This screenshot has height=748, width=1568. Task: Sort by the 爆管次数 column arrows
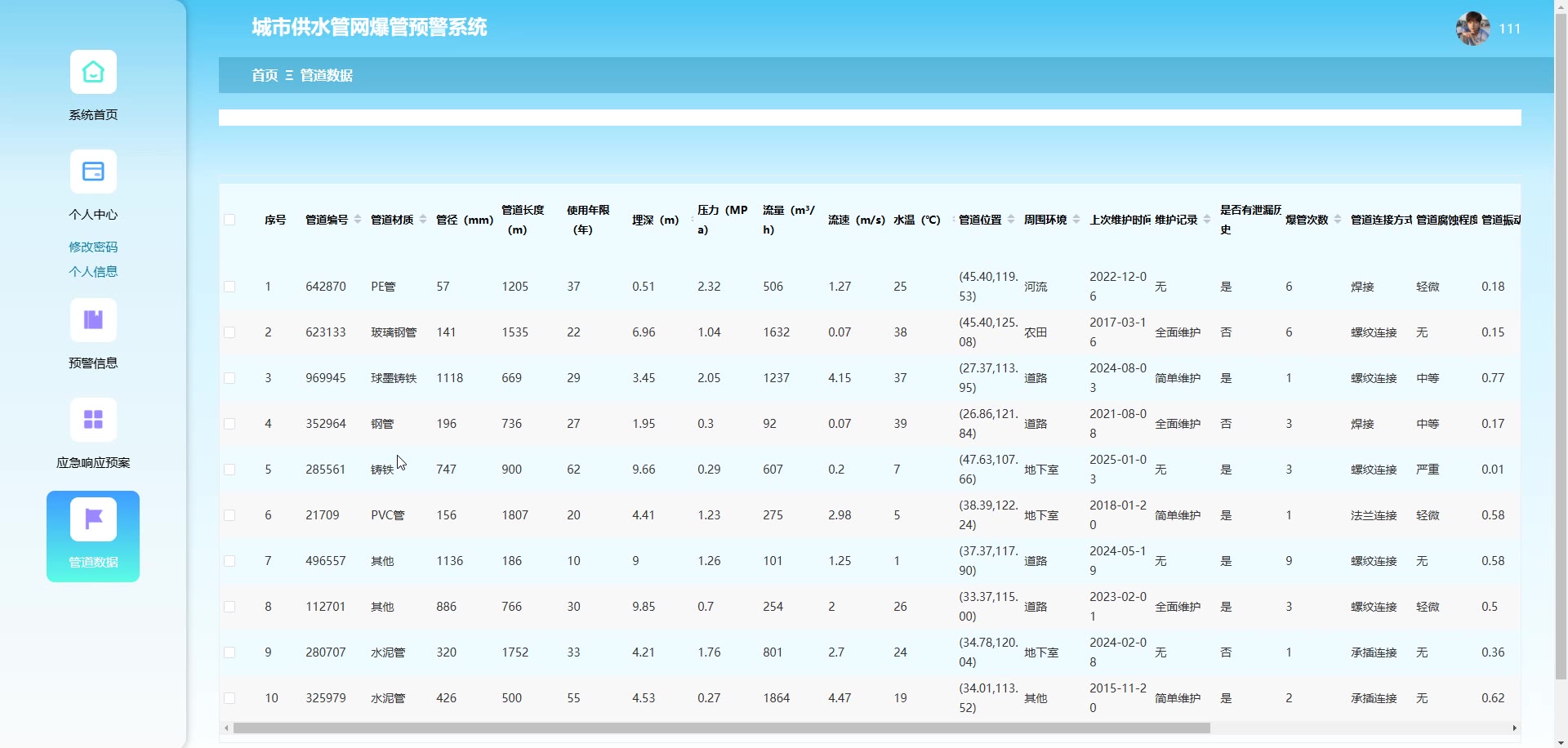click(x=1338, y=220)
